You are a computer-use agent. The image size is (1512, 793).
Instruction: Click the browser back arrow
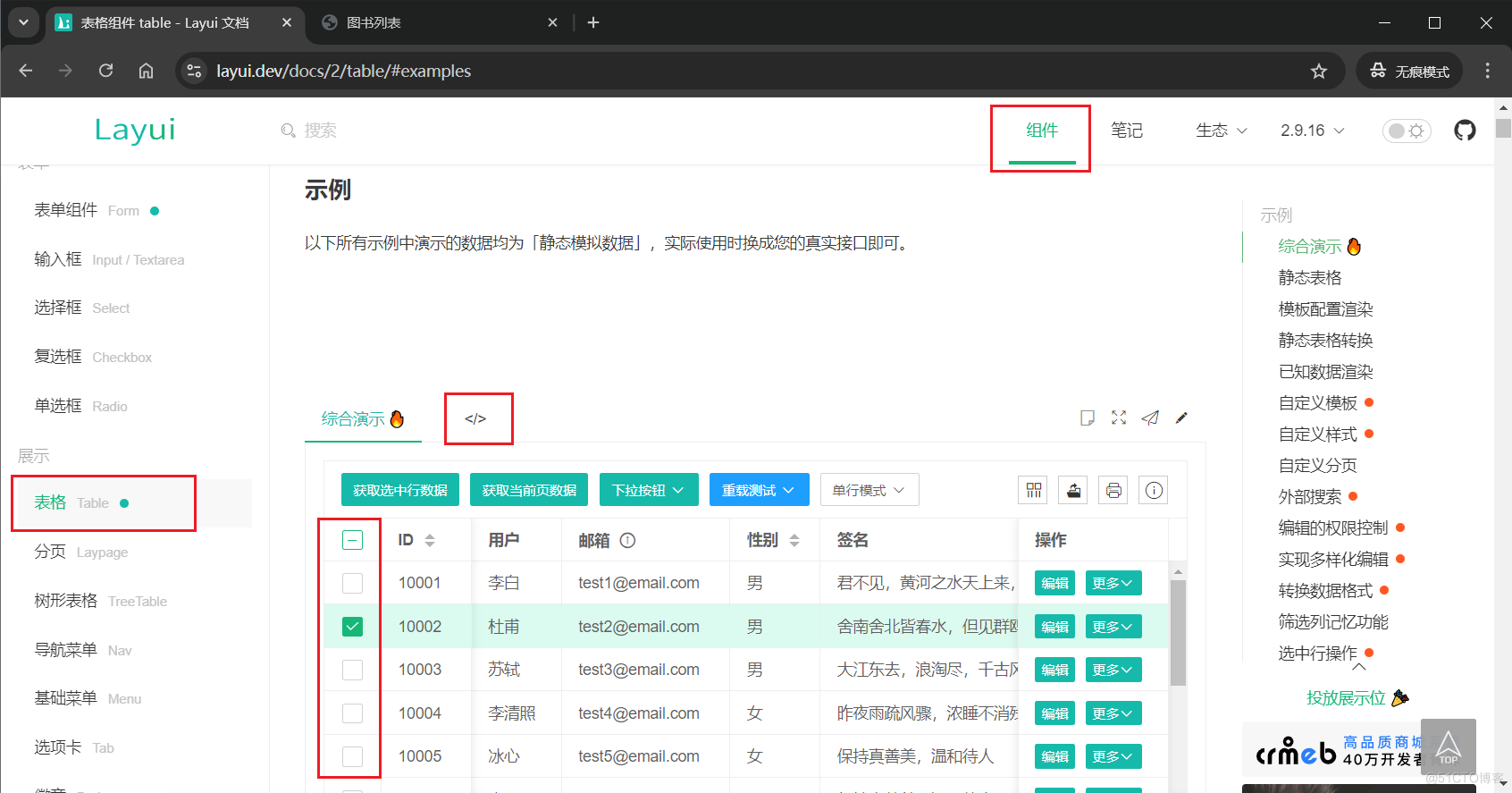25,71
